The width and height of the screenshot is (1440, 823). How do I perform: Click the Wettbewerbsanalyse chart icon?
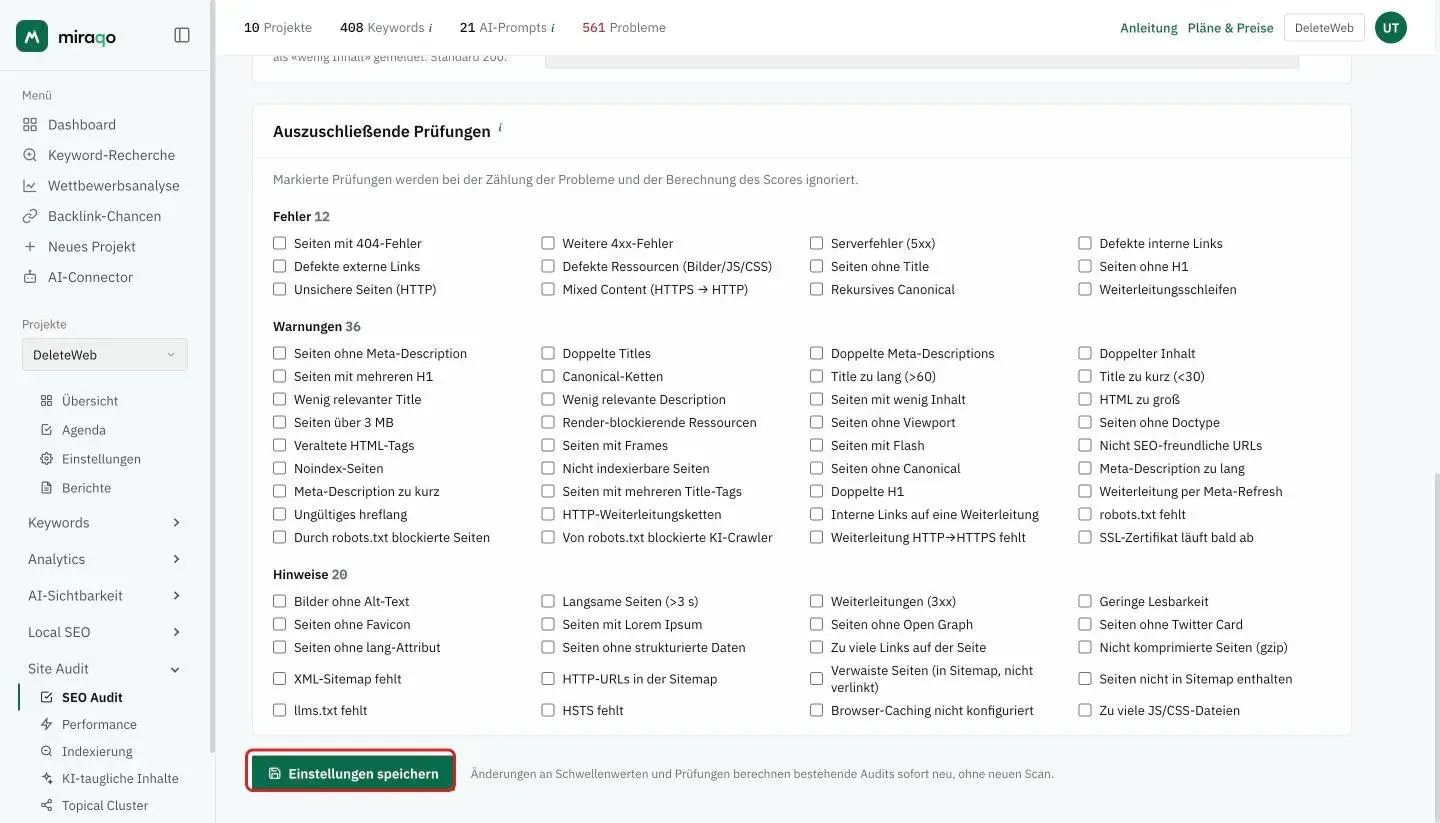tap(30, 186)
